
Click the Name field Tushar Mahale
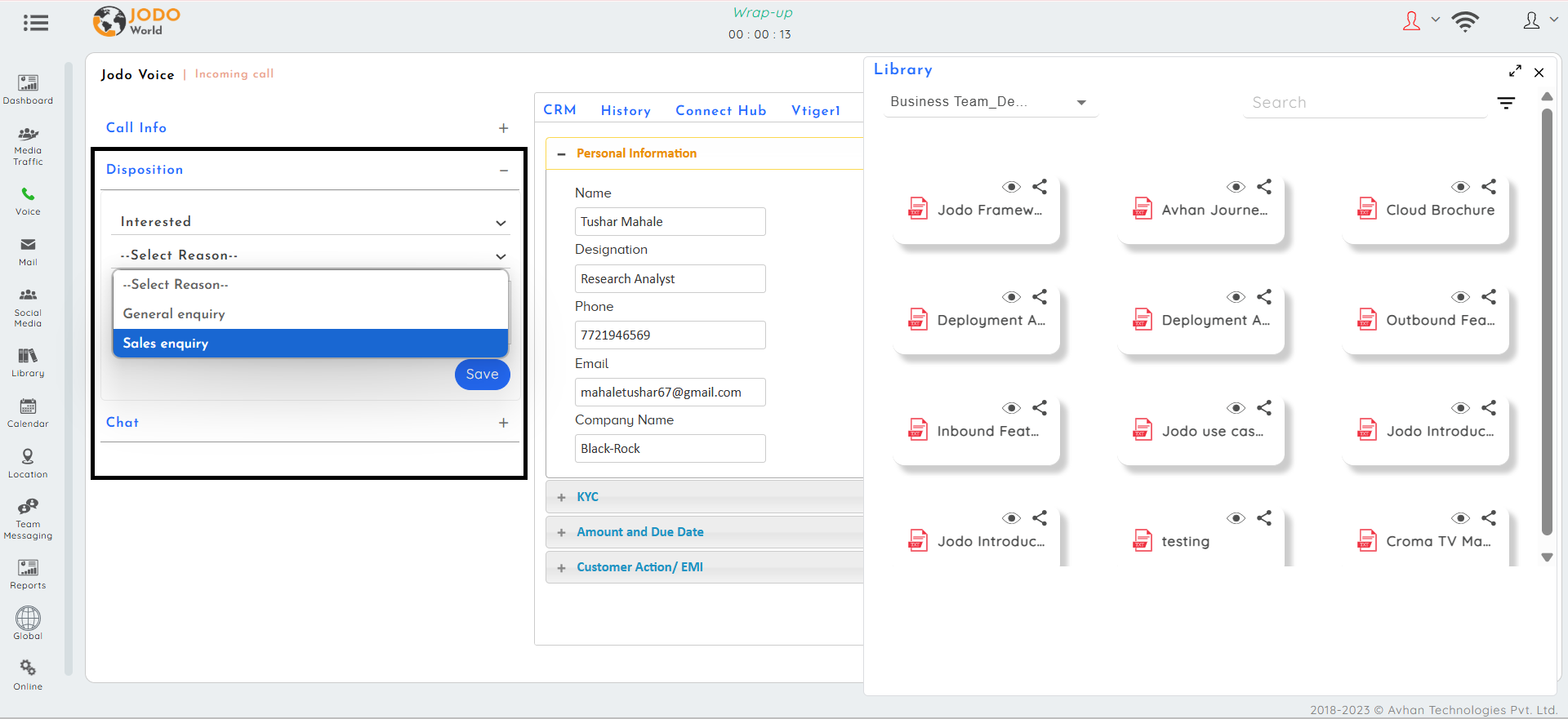click(670, 222)
